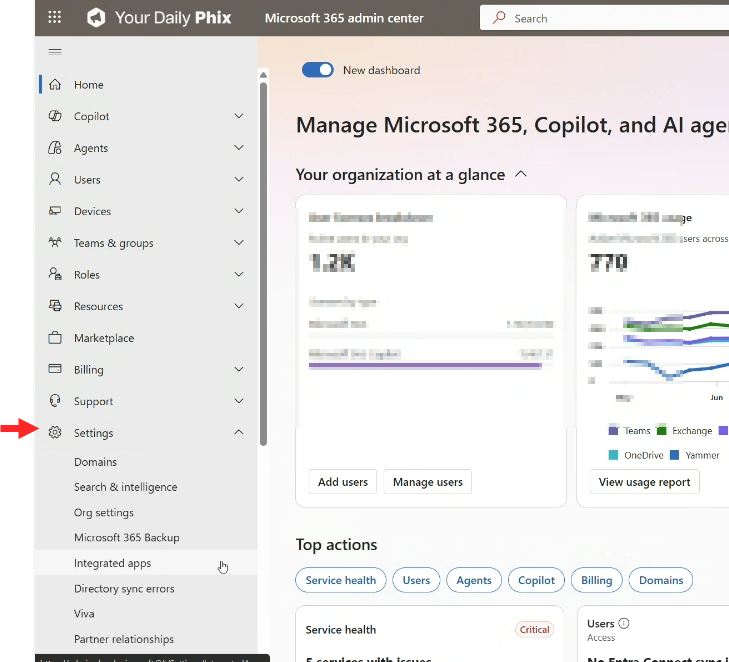Expand the Support menu chevron
Image resolution: width=729 pixels, height=662 pixels.
tap(239, 401)
